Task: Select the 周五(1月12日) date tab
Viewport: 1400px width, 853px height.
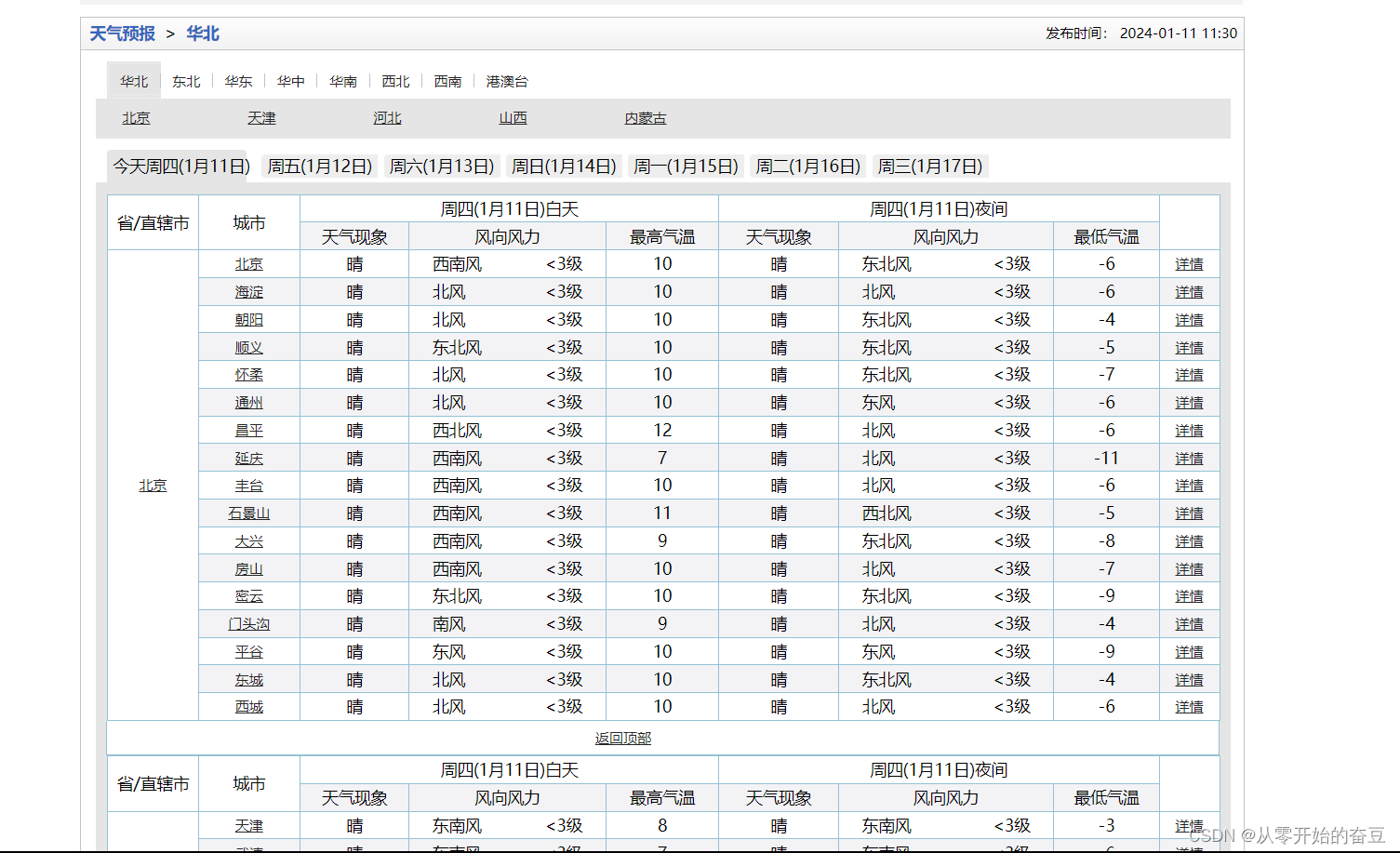Action: 320,167
